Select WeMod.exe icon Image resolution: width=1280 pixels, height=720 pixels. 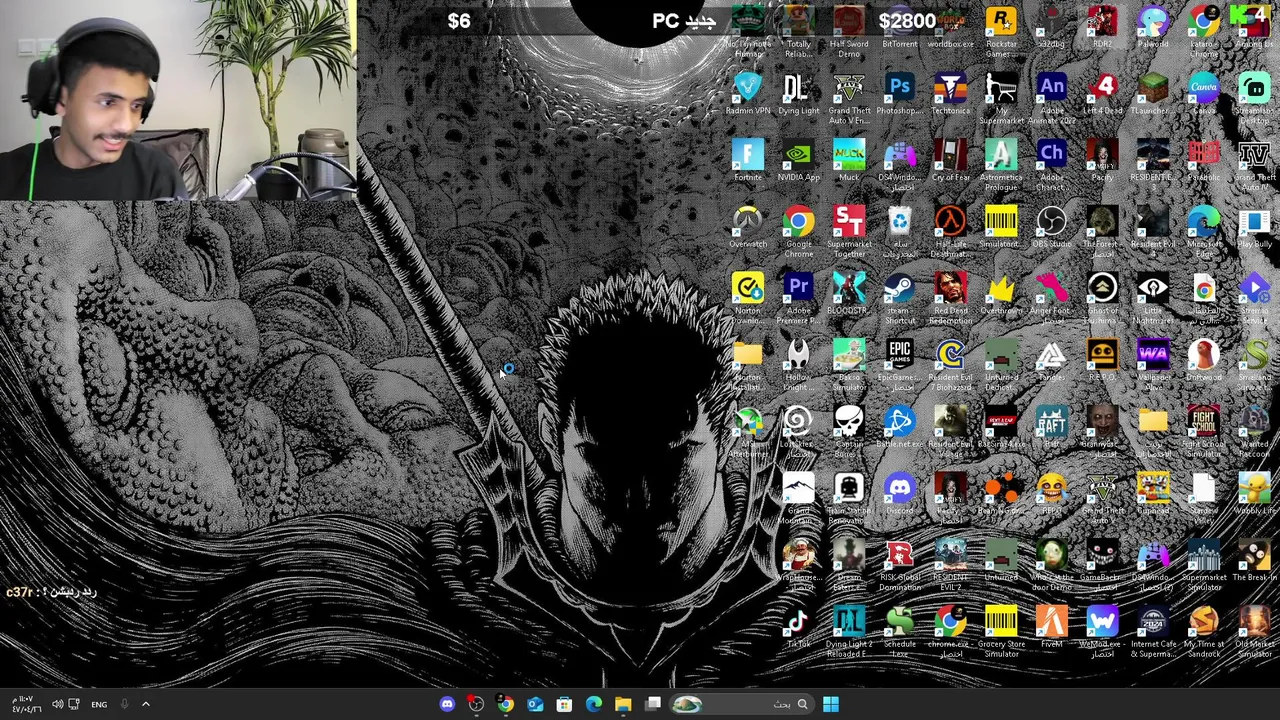(1102, 632)
